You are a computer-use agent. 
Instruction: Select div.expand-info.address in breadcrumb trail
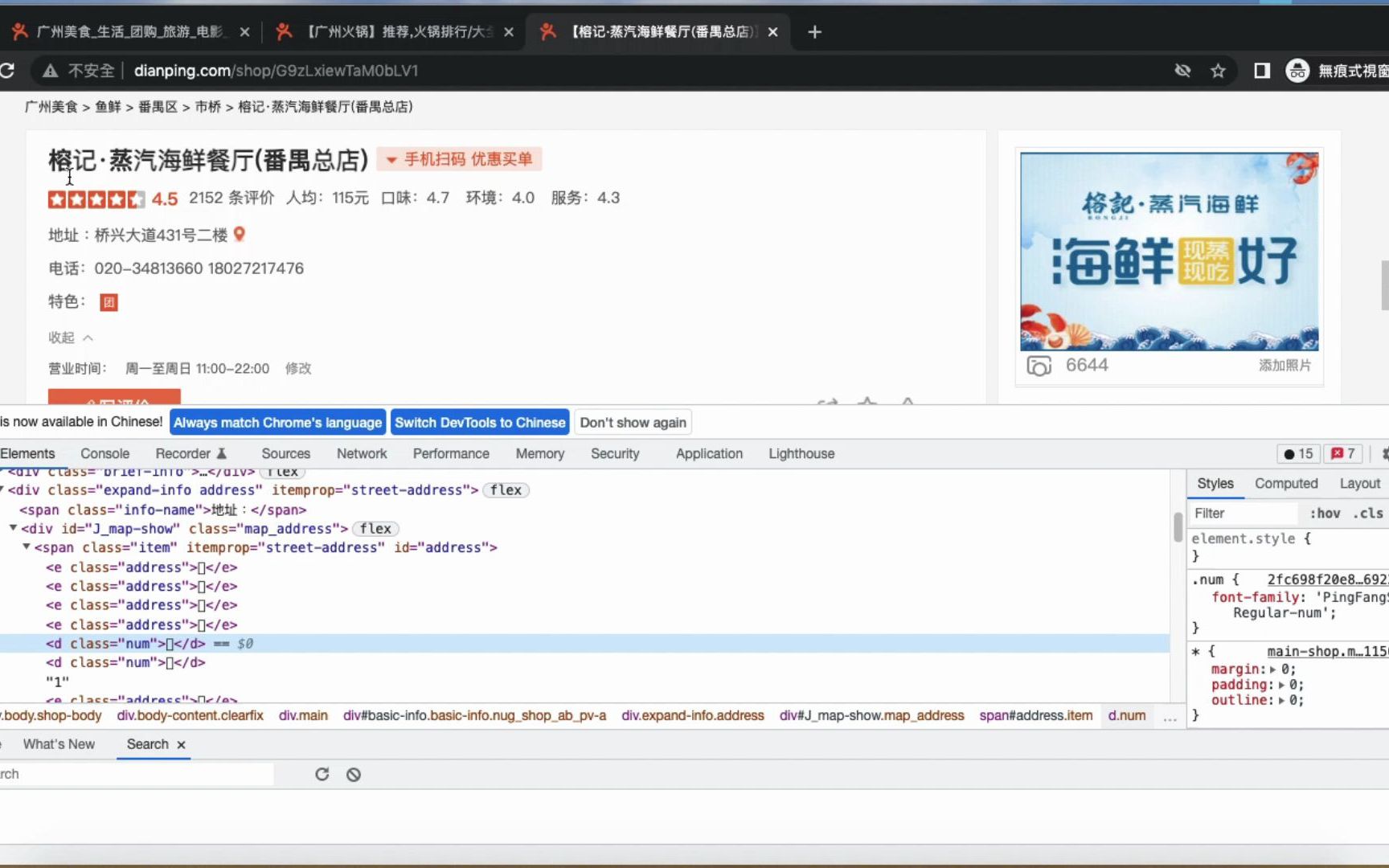692,715
